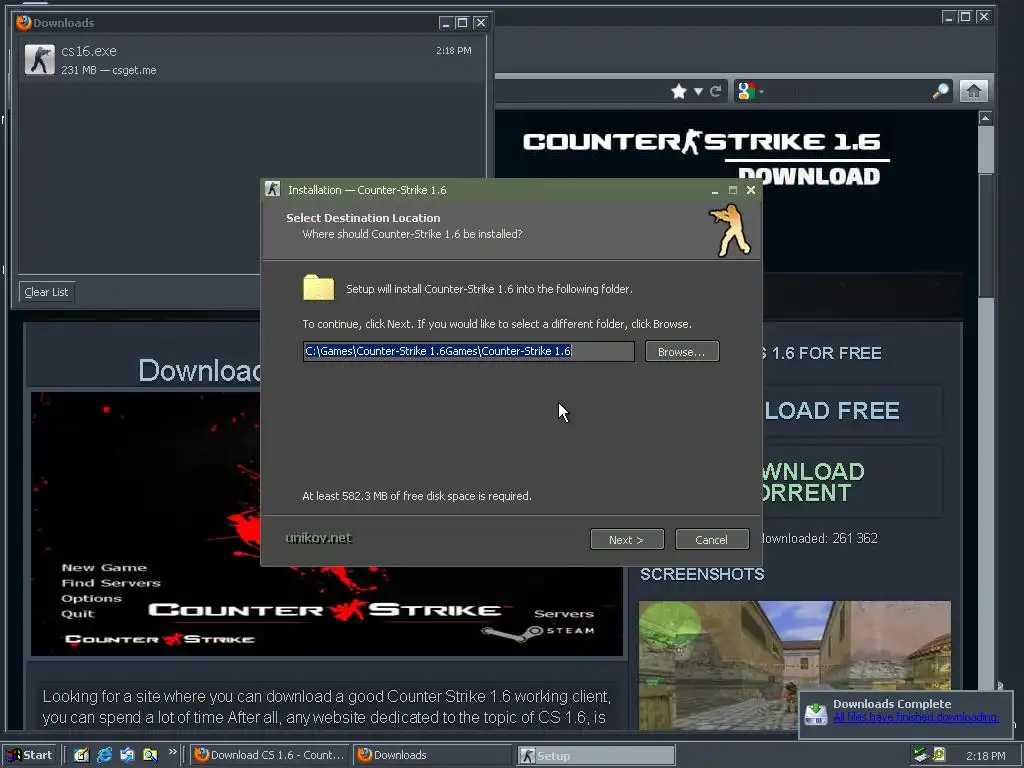Click the installer title bar Counter-Strike icon

pos(273,189)
